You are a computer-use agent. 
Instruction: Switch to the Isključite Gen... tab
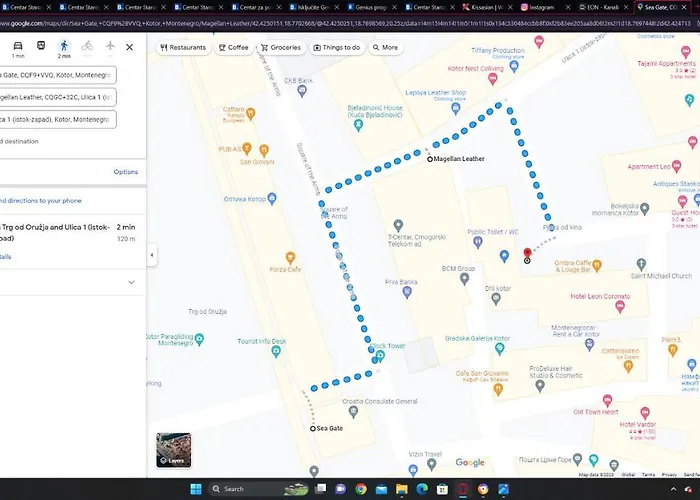[x=315, y=7]
